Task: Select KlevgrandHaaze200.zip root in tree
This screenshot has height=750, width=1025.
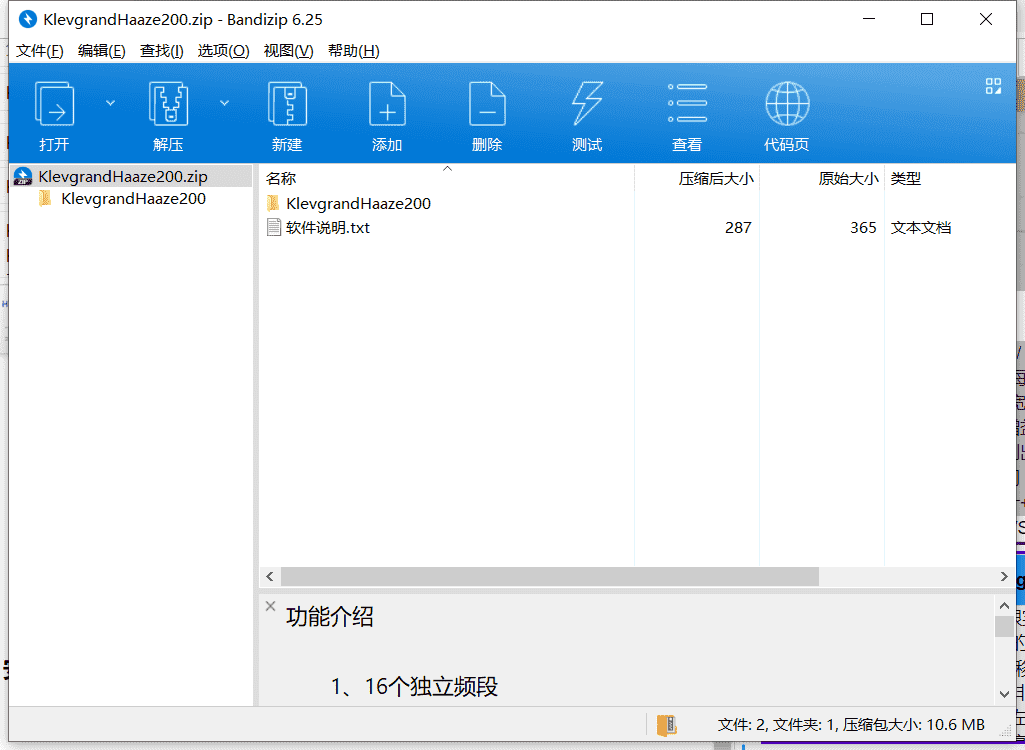Action: [x=123, y=177]
